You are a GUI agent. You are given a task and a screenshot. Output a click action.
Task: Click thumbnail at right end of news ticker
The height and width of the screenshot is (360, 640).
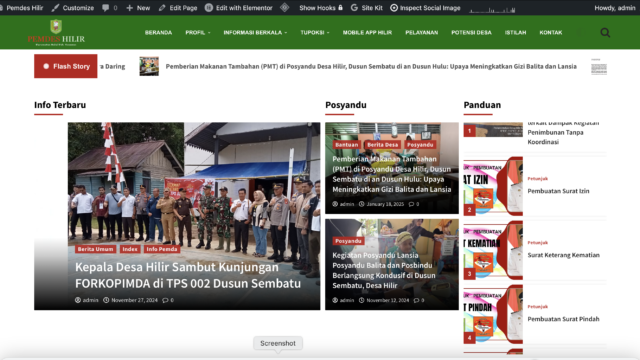click(x=599, y=67)
